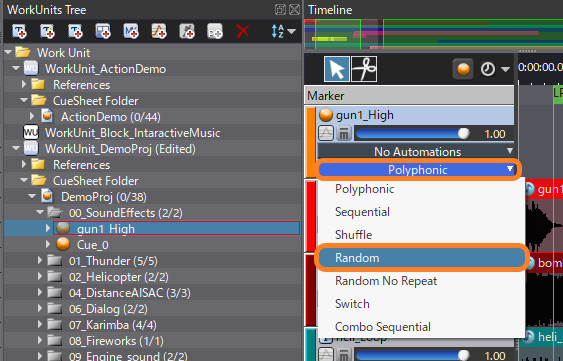Expand the ActionDemo (0/44) cue sheet
The image size is (563, 361).
point(32,116)
